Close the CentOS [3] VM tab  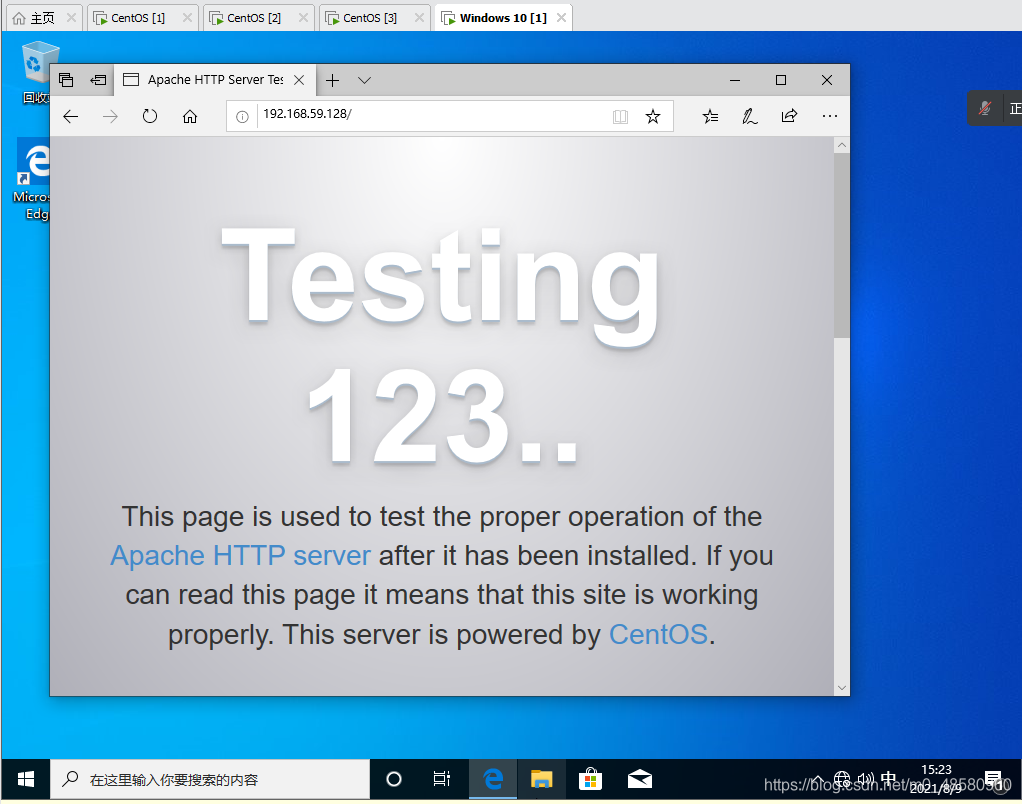pos(419,18)
